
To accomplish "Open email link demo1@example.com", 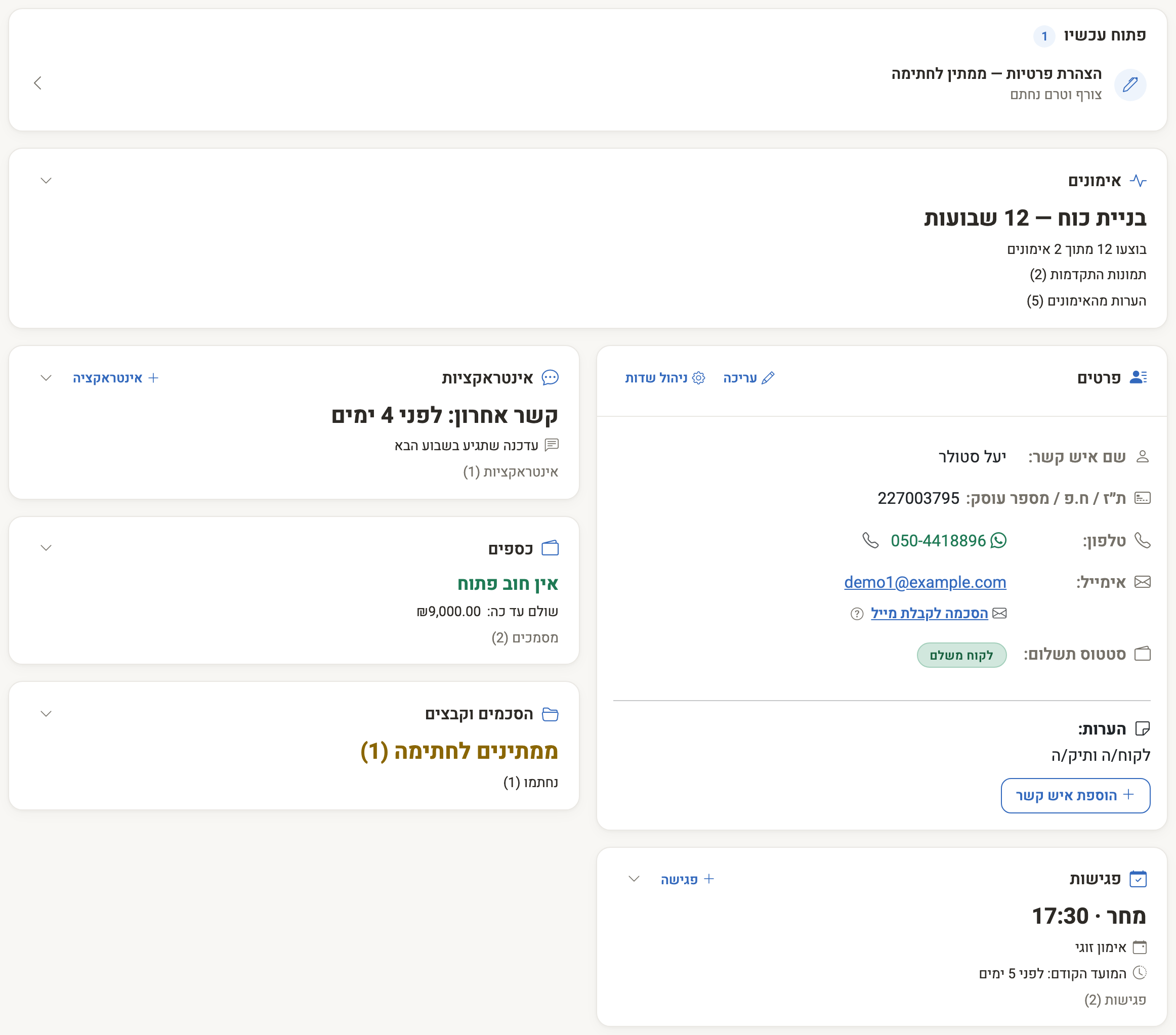I will pyautogui.click(x=925, y=582).
